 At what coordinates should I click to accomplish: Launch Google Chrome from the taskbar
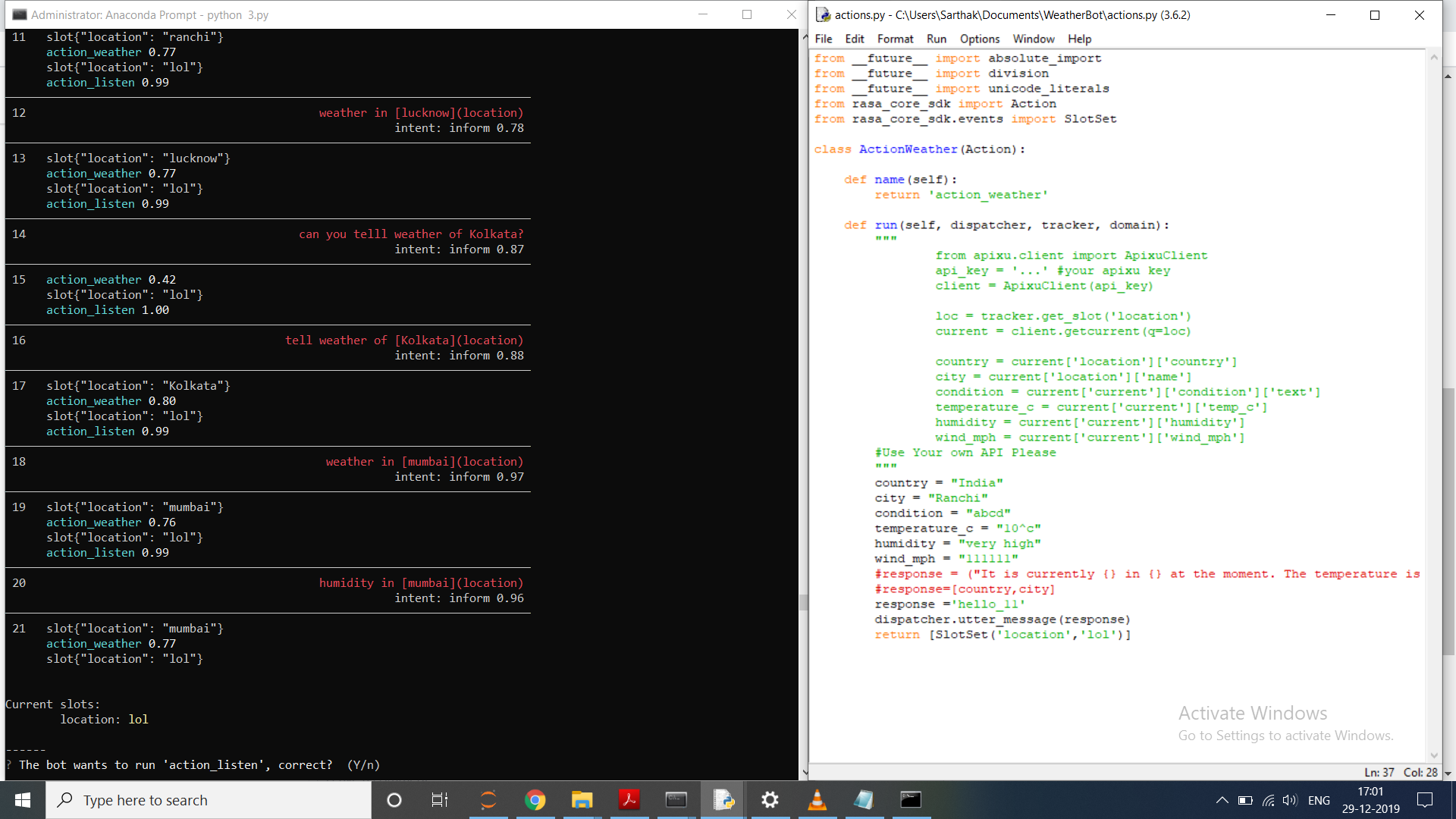(x=535, y=800)
